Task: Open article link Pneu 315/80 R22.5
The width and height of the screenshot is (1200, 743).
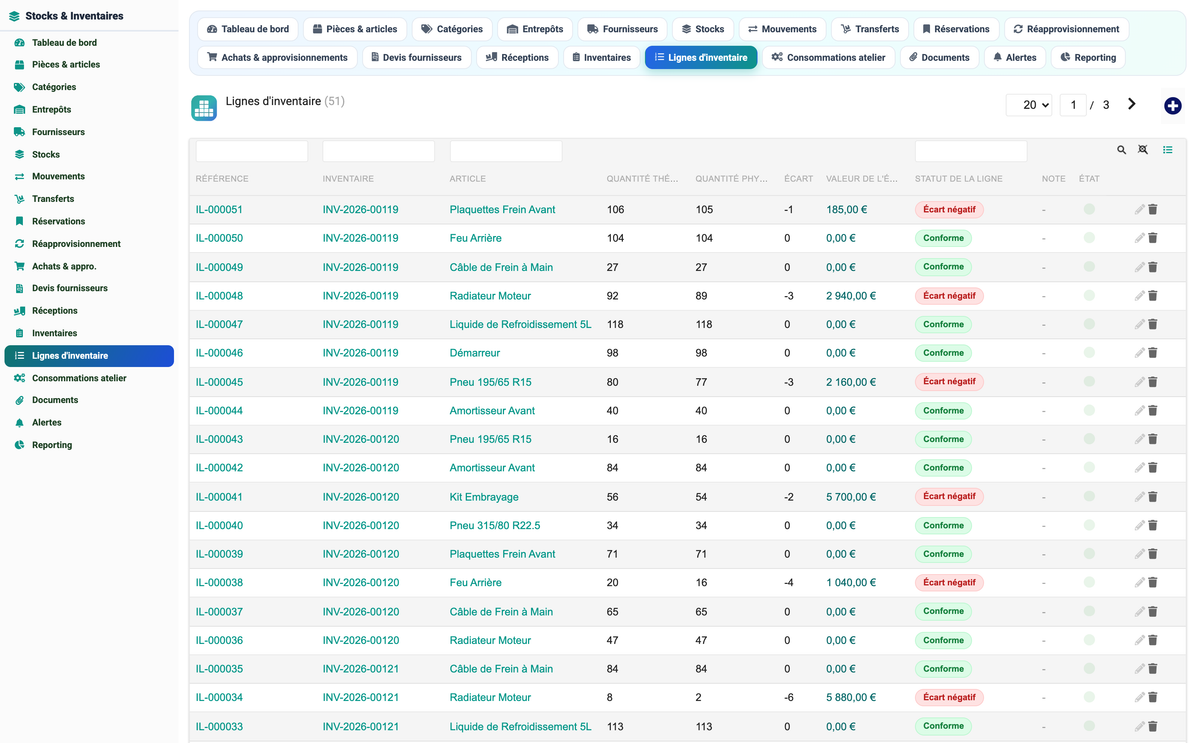Action: click(495, 526)
